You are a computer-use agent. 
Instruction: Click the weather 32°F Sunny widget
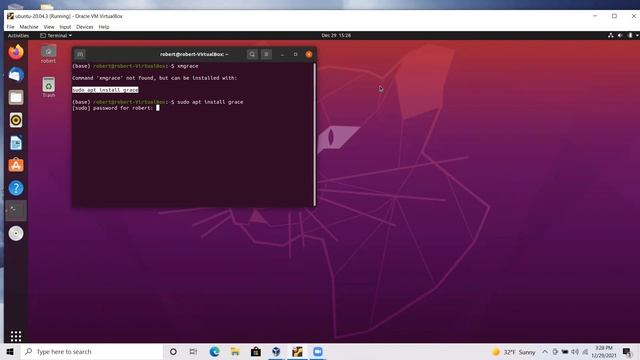tap(513, 351)
